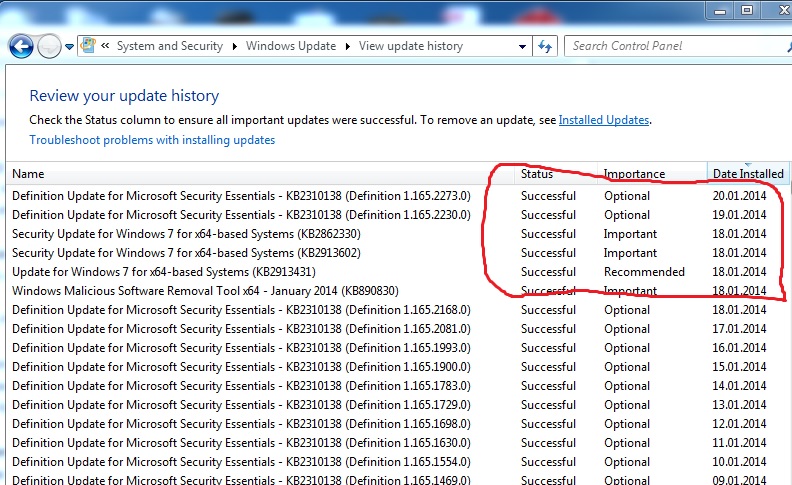Viewport: 792px width, 485px height.
Task: Expand arrow after System and Security
Action: [234, 46]
